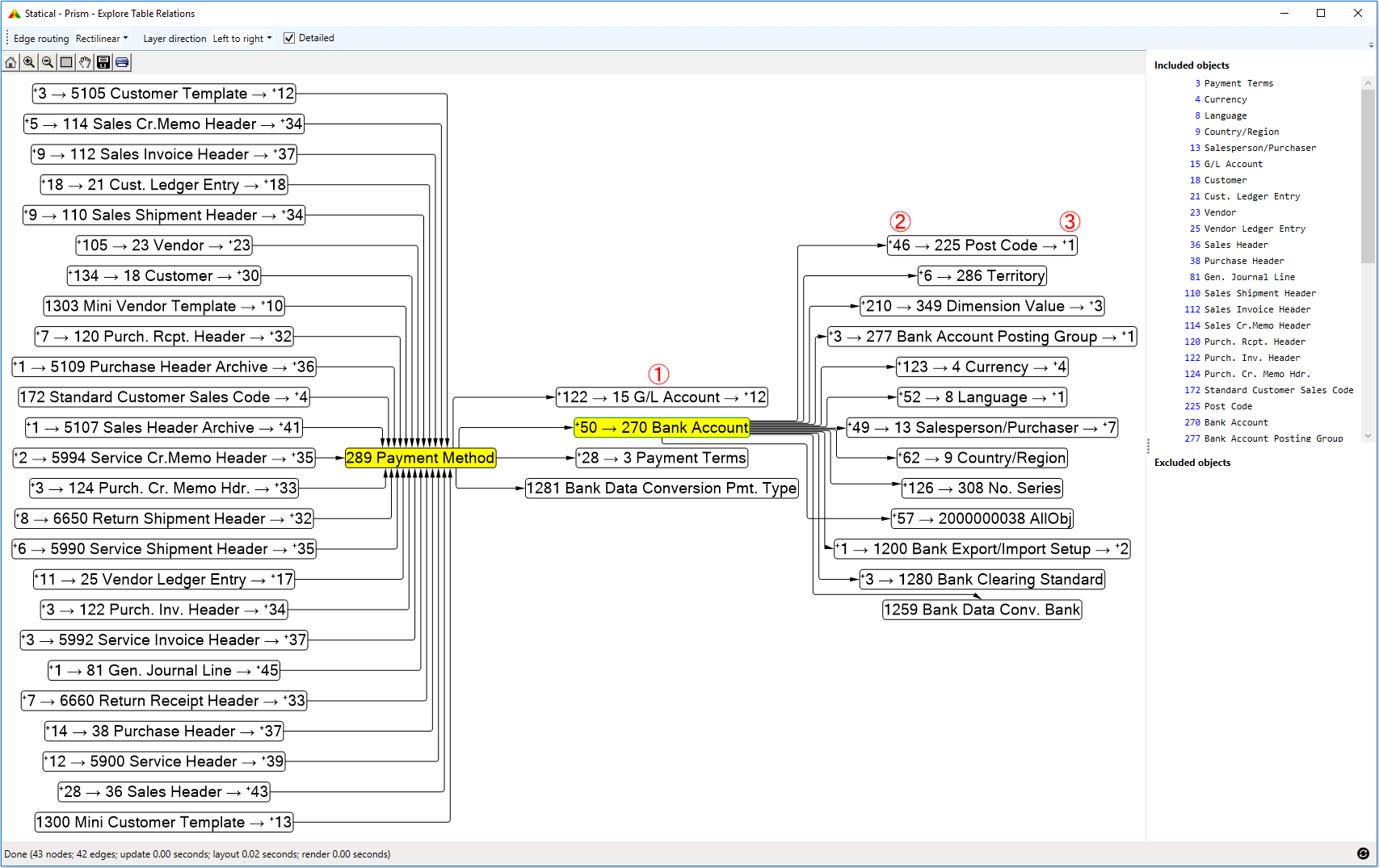This screenshot has width=1379, height=868.
Task: Click the 114 Sales Cr.Memo Header node
Action: tap(164, 124)
